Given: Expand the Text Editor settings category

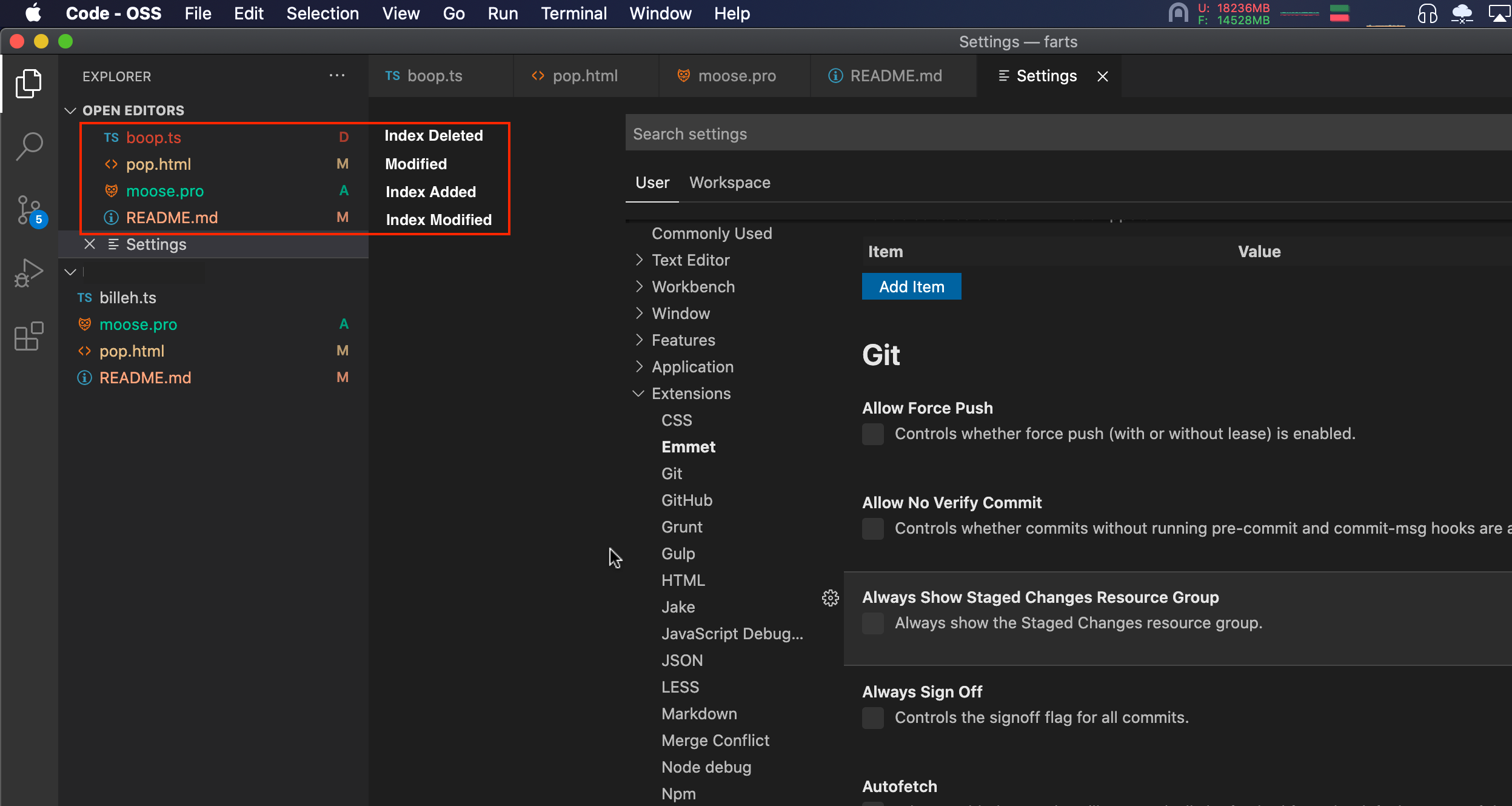Looking at the screenshot, I should (x=639, y=260).
